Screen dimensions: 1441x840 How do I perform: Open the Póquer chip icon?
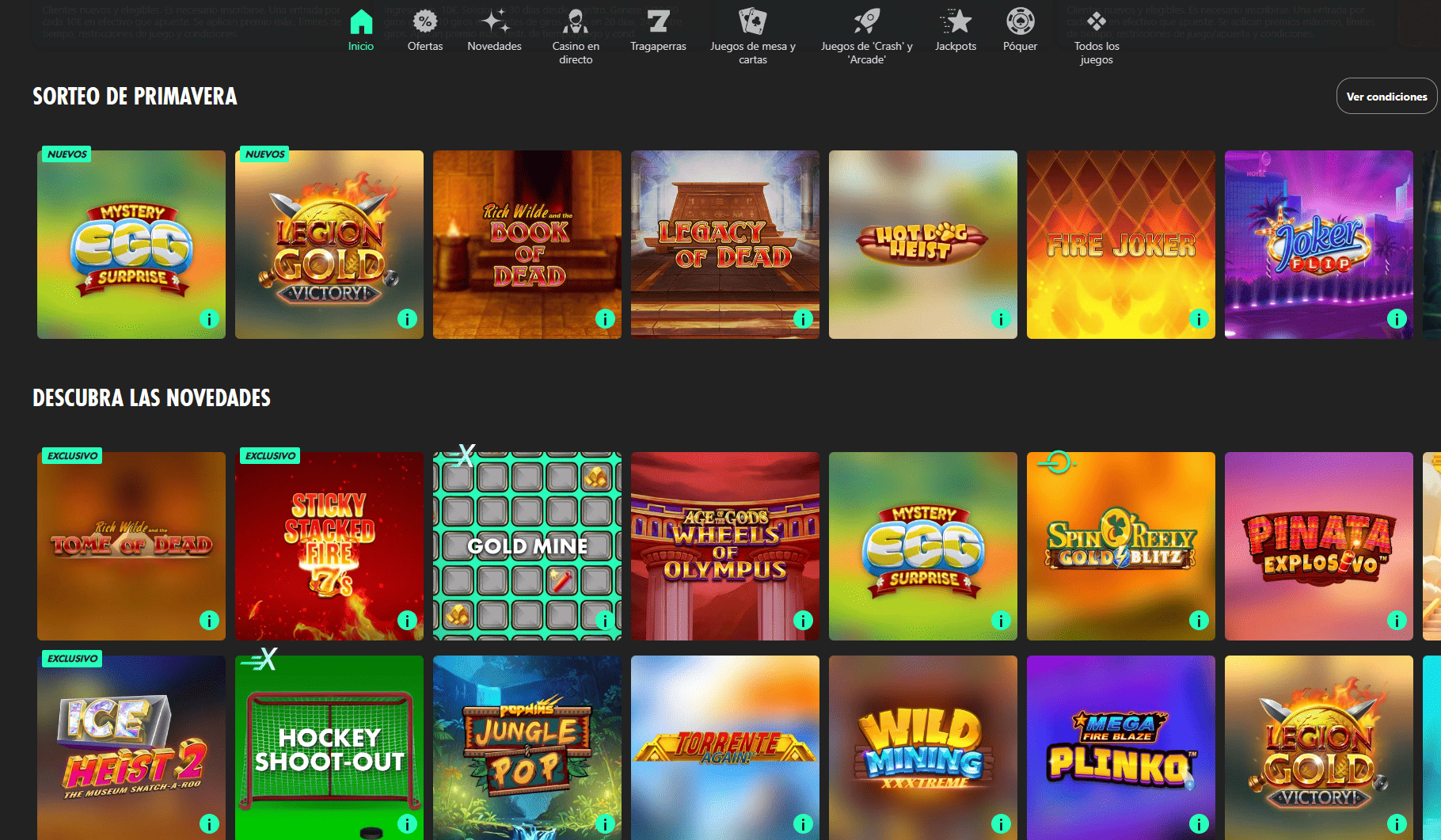point(1020,21)
